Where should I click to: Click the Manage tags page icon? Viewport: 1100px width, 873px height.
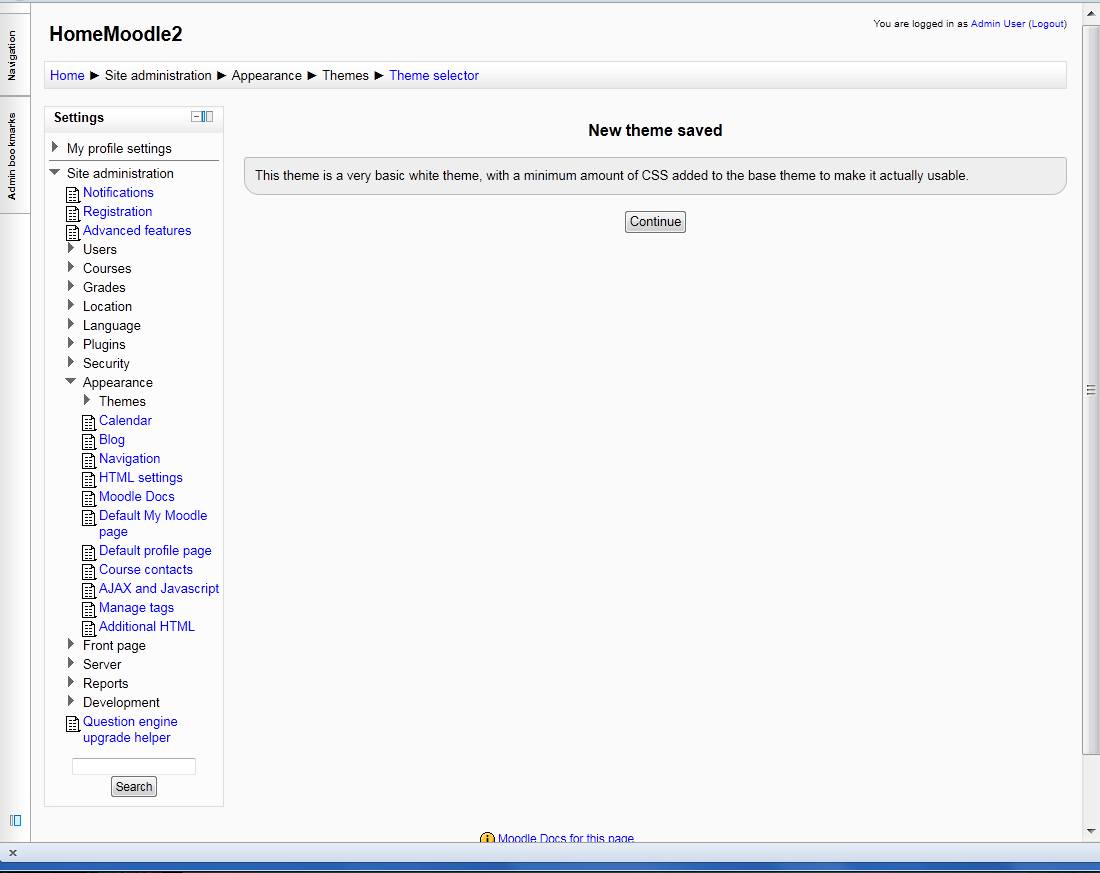pos(88,609)
